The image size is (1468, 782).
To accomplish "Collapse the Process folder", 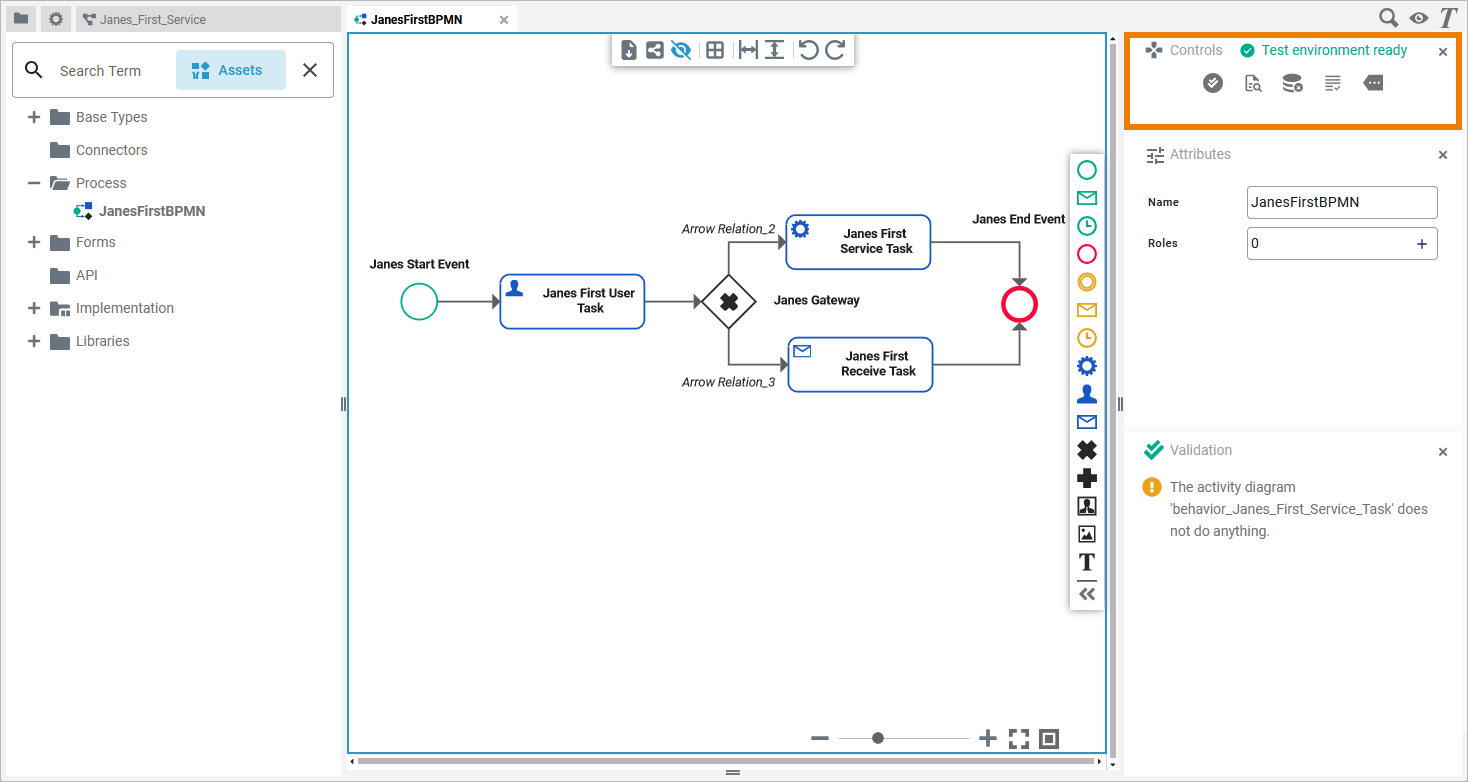I will pos(34,183).
